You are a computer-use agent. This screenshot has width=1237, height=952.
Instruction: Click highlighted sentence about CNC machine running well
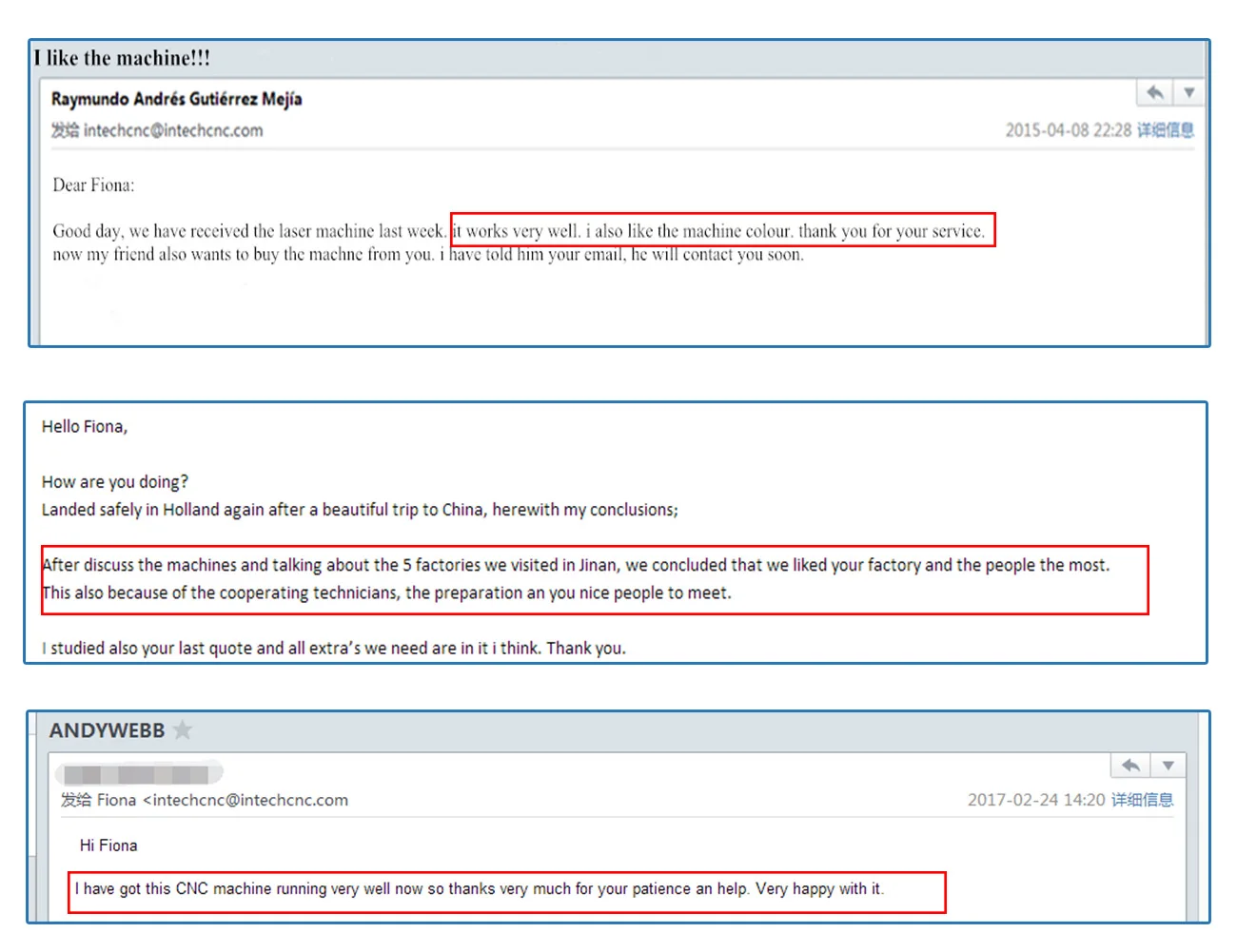coord(480,889)
